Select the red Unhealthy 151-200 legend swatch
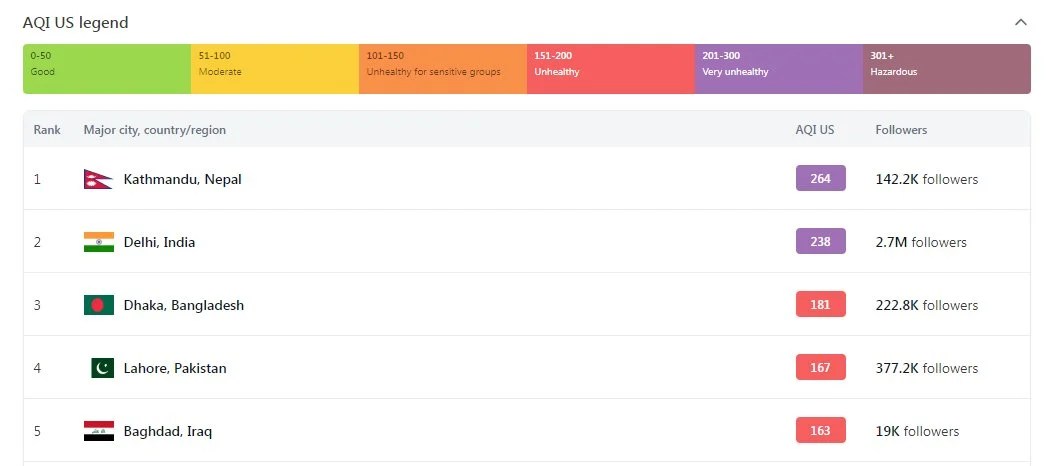This screenshot has height=466, width=1046. [x=611, y=69]
